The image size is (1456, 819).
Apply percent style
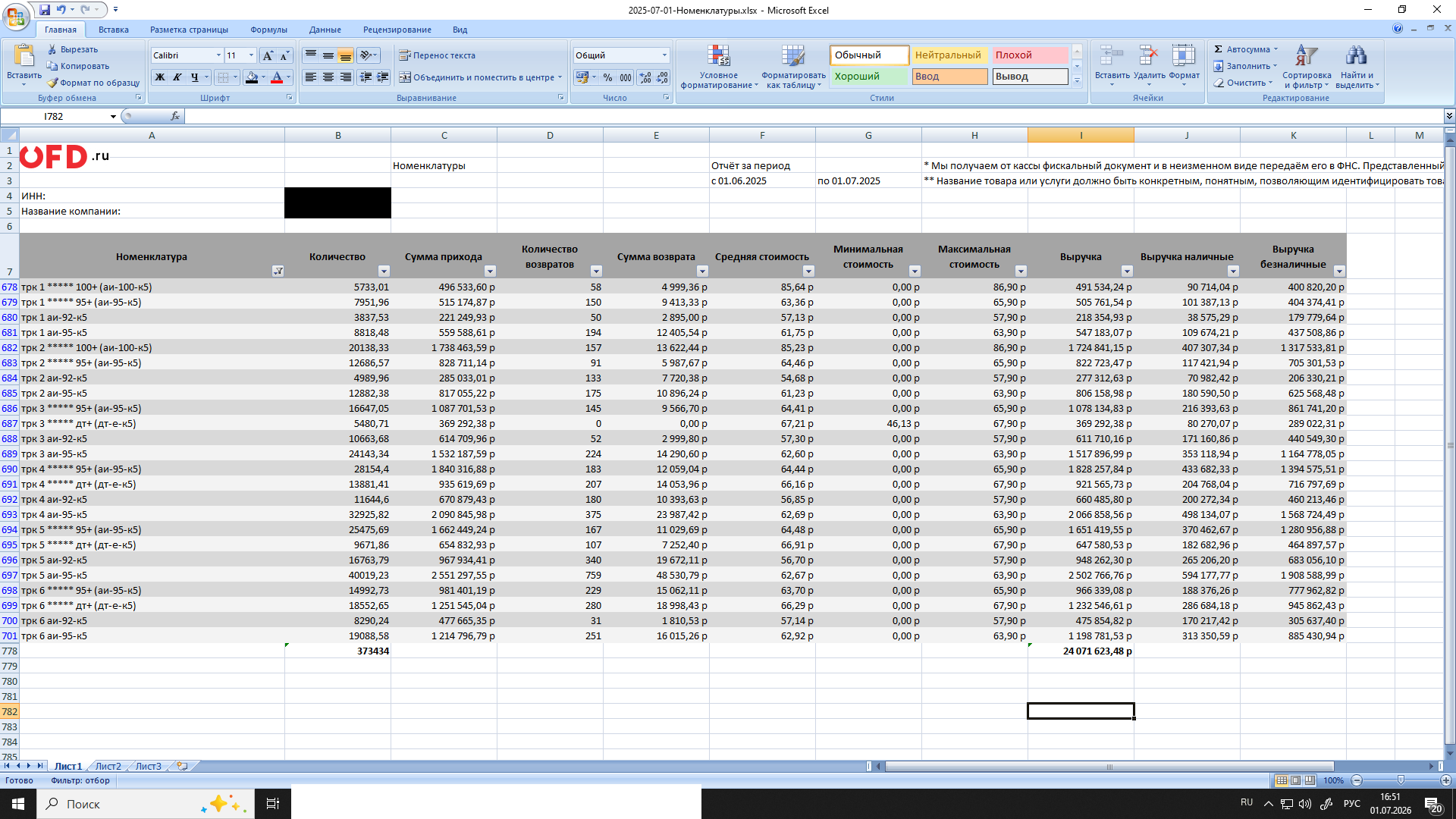point(608,77)
